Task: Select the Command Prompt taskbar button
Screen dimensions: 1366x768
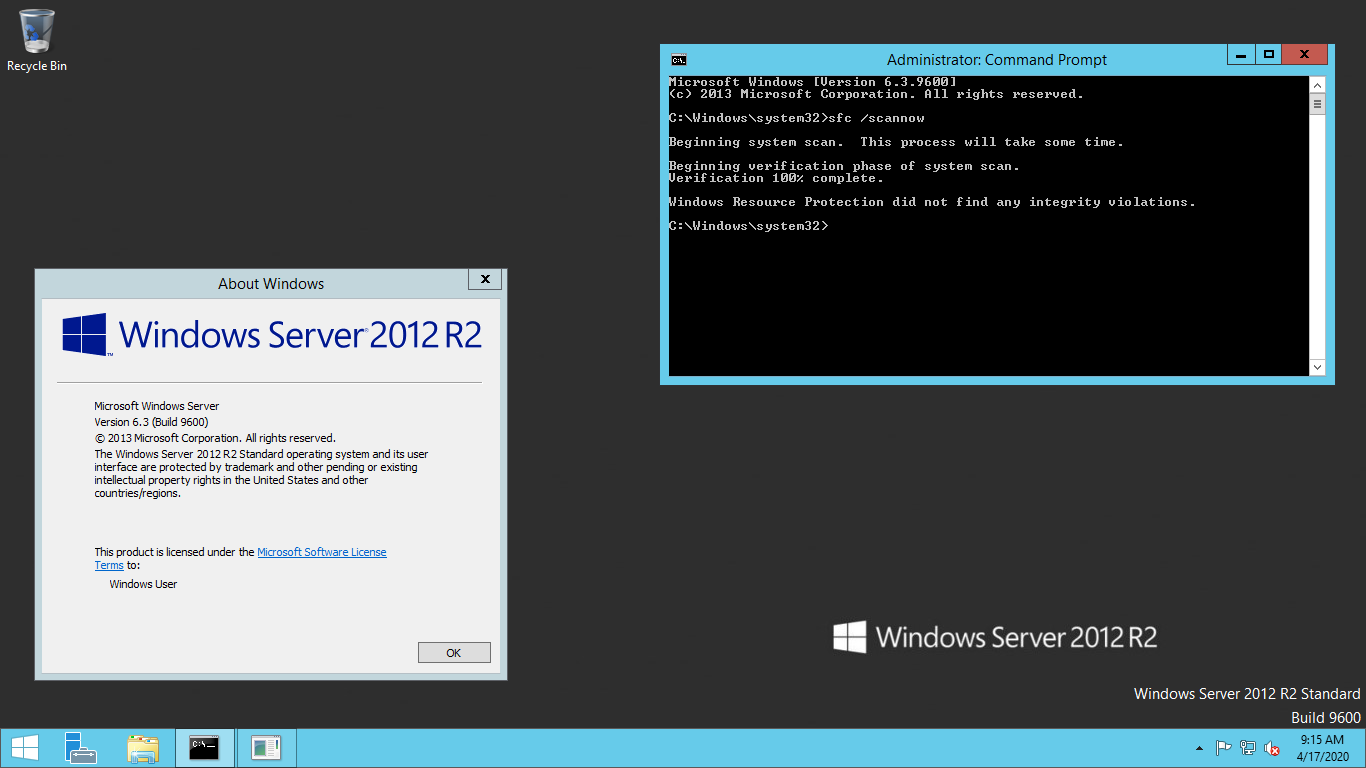Action: (x=205, y=748)
